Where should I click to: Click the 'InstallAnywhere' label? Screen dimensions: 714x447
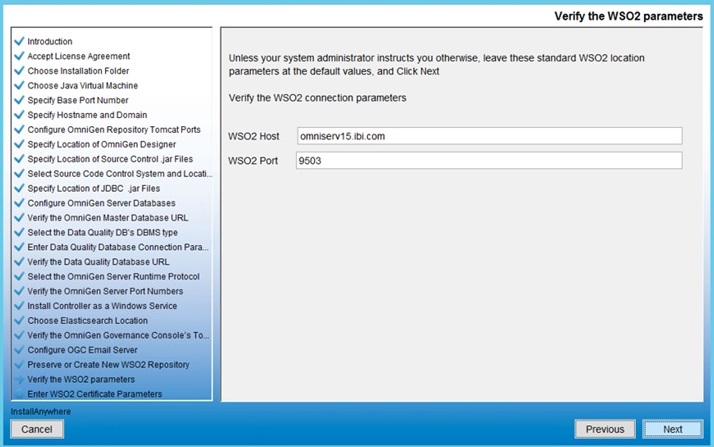click(41, 411)
